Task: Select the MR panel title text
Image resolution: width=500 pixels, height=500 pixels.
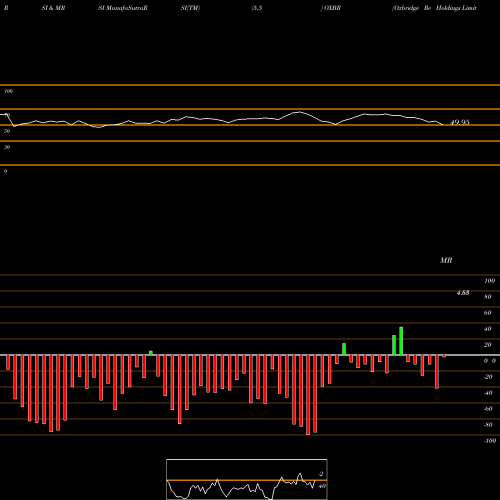Action: tap(446, 260)
